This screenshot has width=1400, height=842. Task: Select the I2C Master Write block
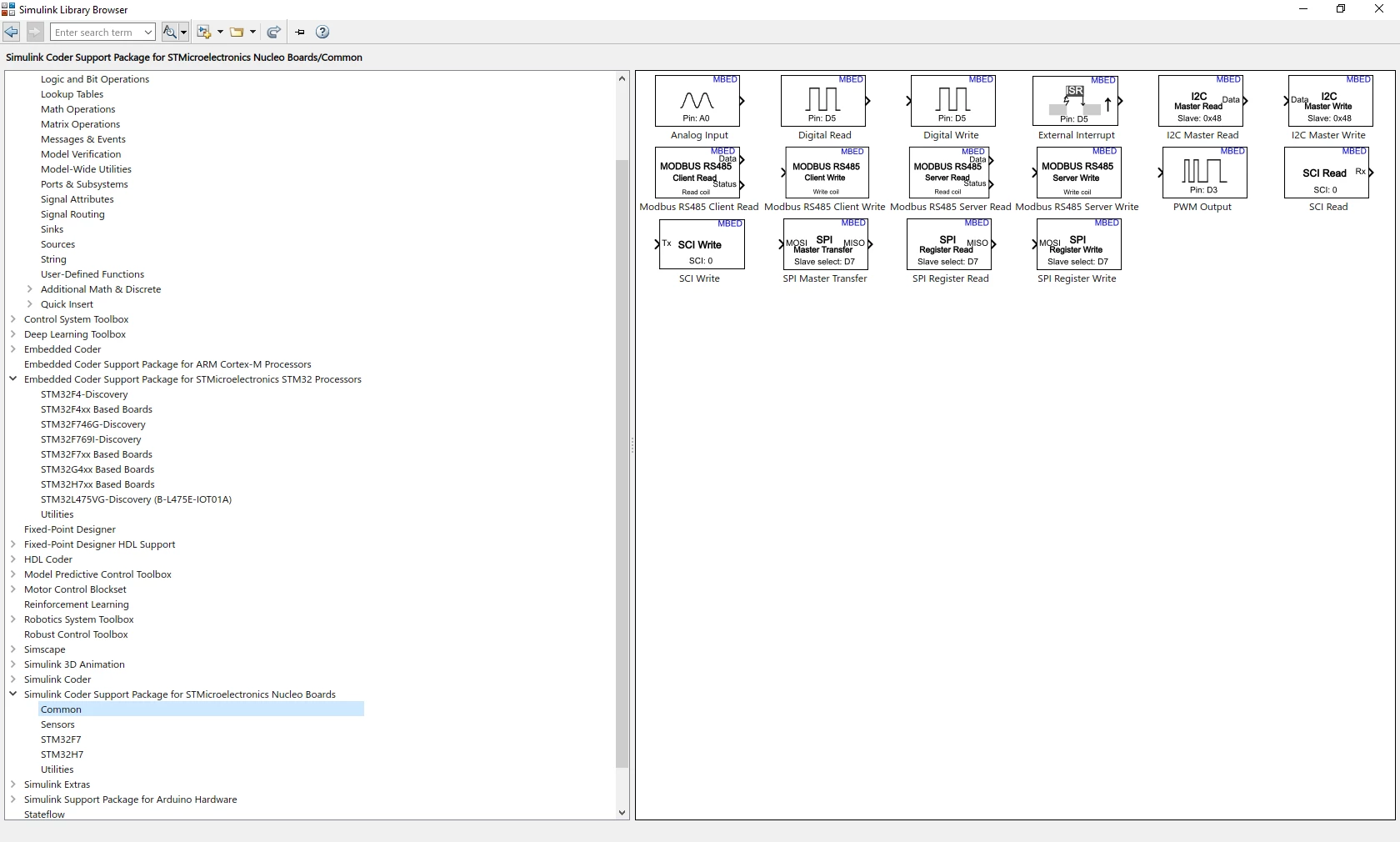(x=1330, y=101)
